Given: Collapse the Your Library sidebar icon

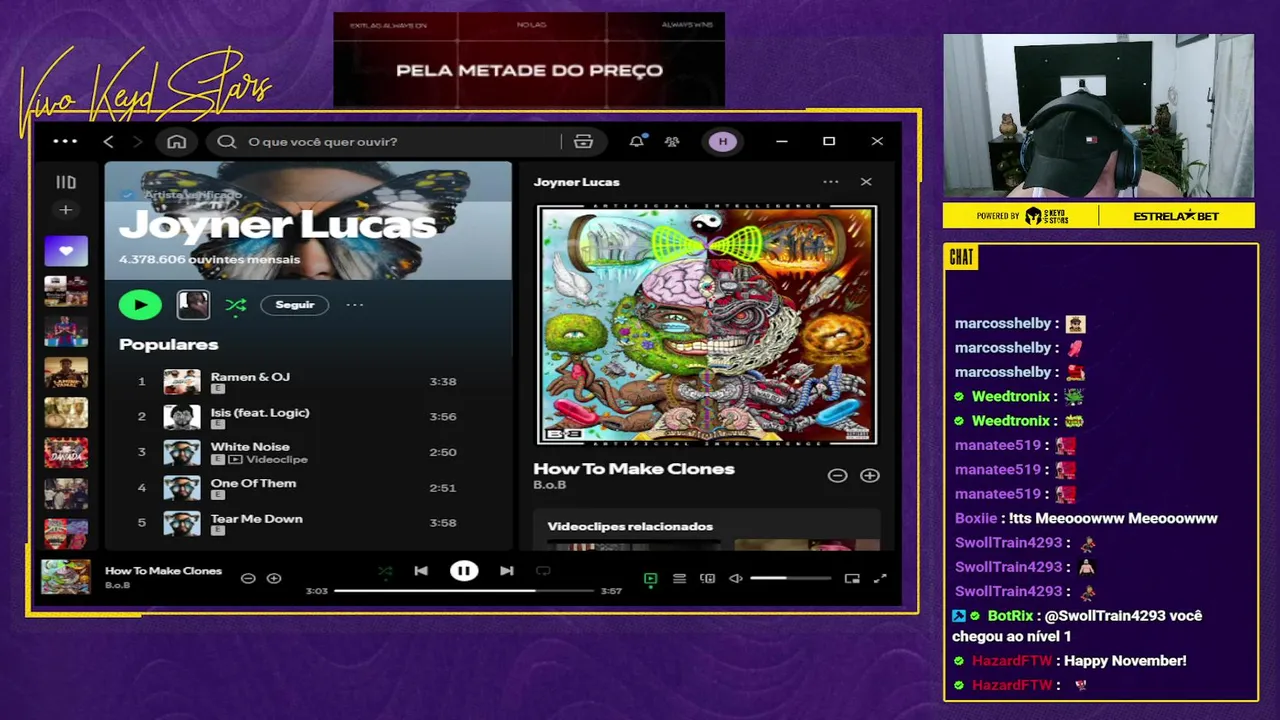Looking at the screenshot, I should pos(66,182).
